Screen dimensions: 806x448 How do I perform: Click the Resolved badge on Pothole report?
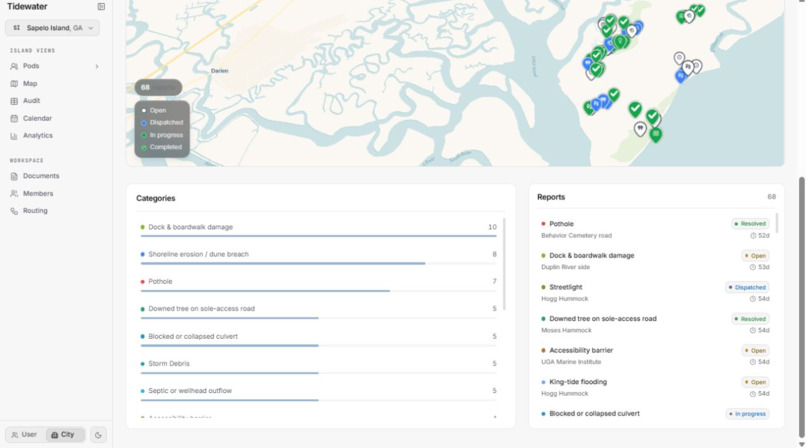click(750, 223)
